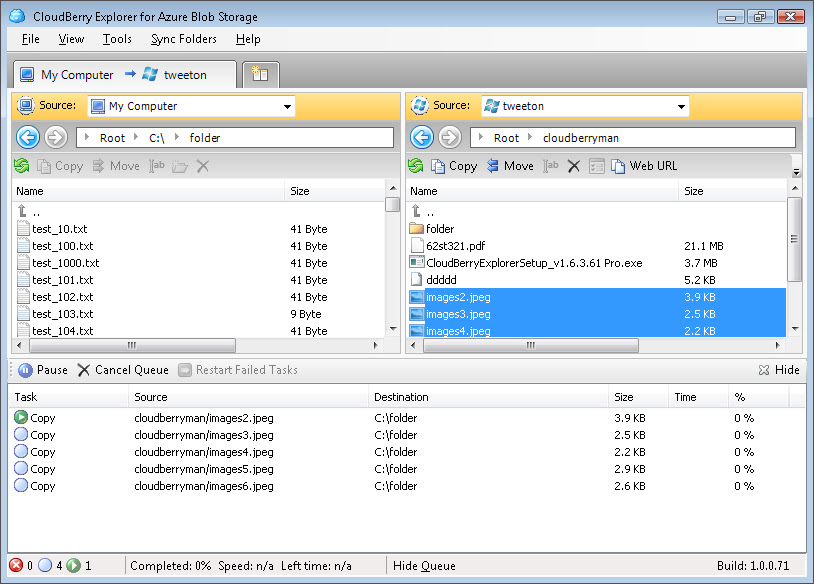Viewport: 814px width, 584px height.
Task: Expand Root arrow in left pane path
Action: pyautogui.click(x=87, y=137)
